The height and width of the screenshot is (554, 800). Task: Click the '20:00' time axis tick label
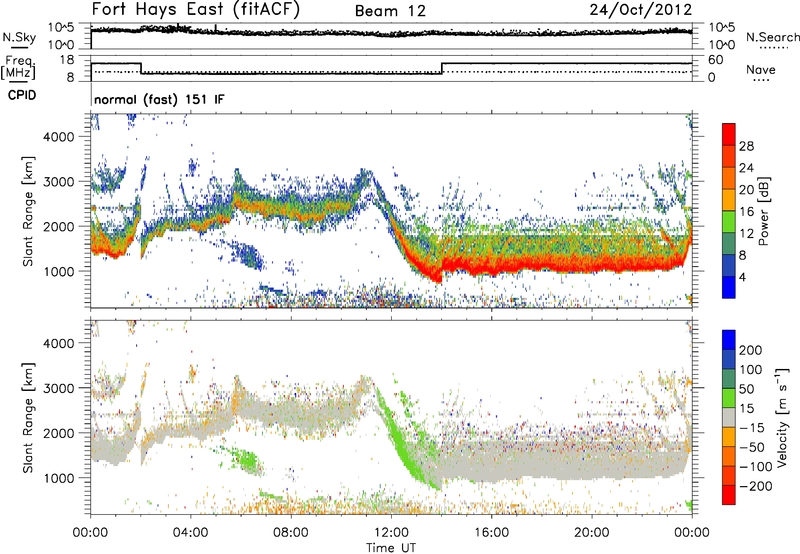pos(591,533)
